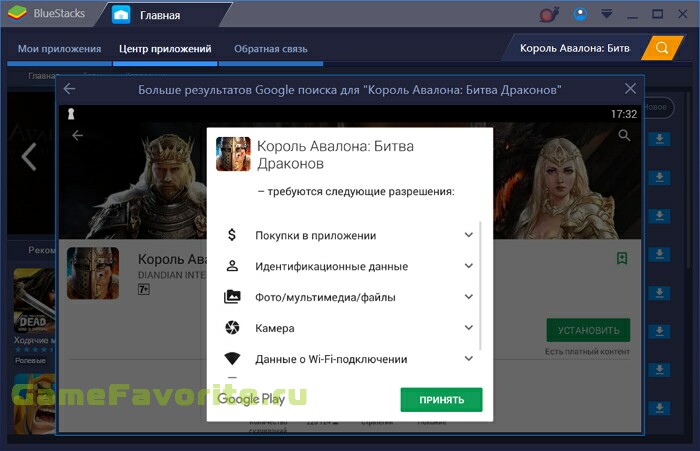
Task: Click the Есть платный контент note
Action: (x=587, y=351)
